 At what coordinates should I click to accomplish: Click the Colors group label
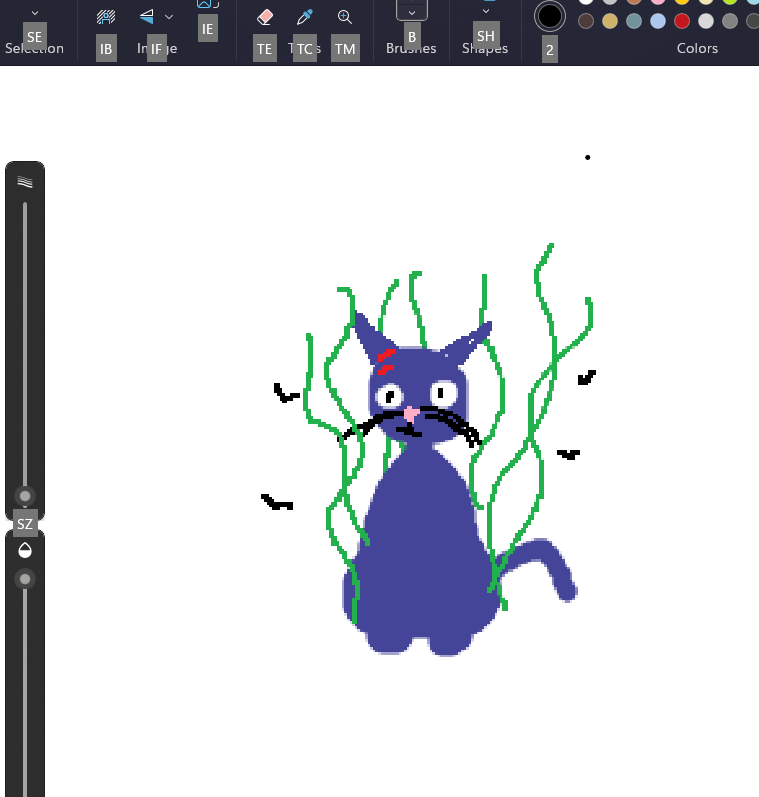click(x=697, y=48)
